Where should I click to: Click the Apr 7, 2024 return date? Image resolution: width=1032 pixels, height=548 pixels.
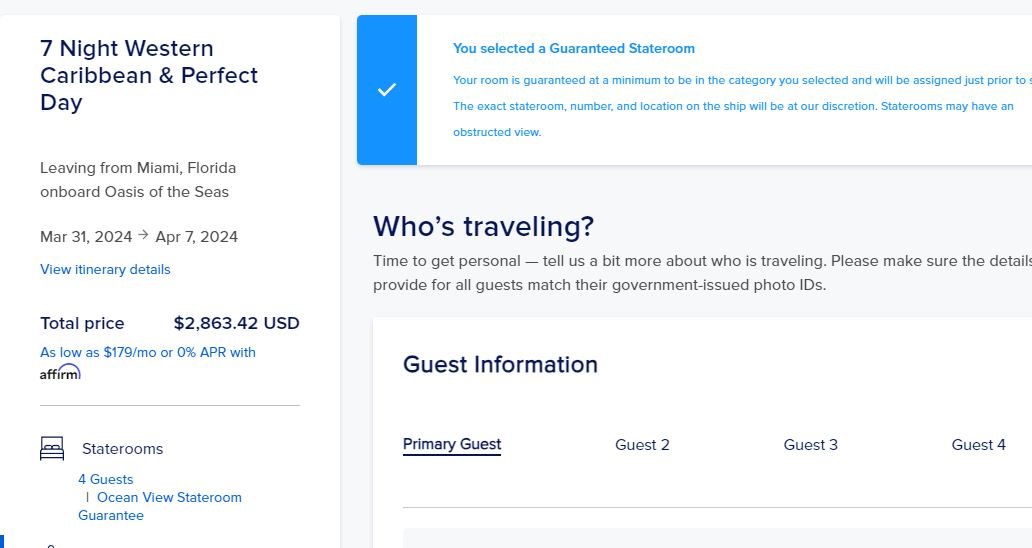coord(197,237)
